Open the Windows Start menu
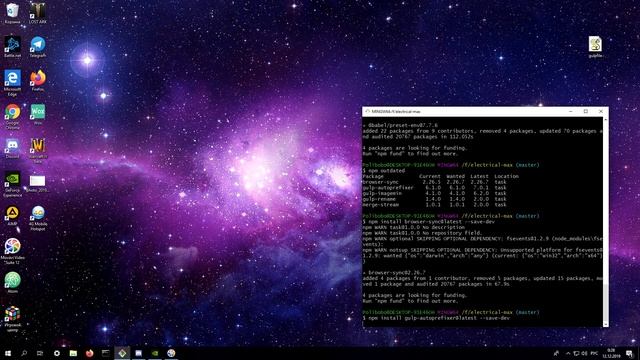Screen dimensions: 640x360 [x=8, y=353]
